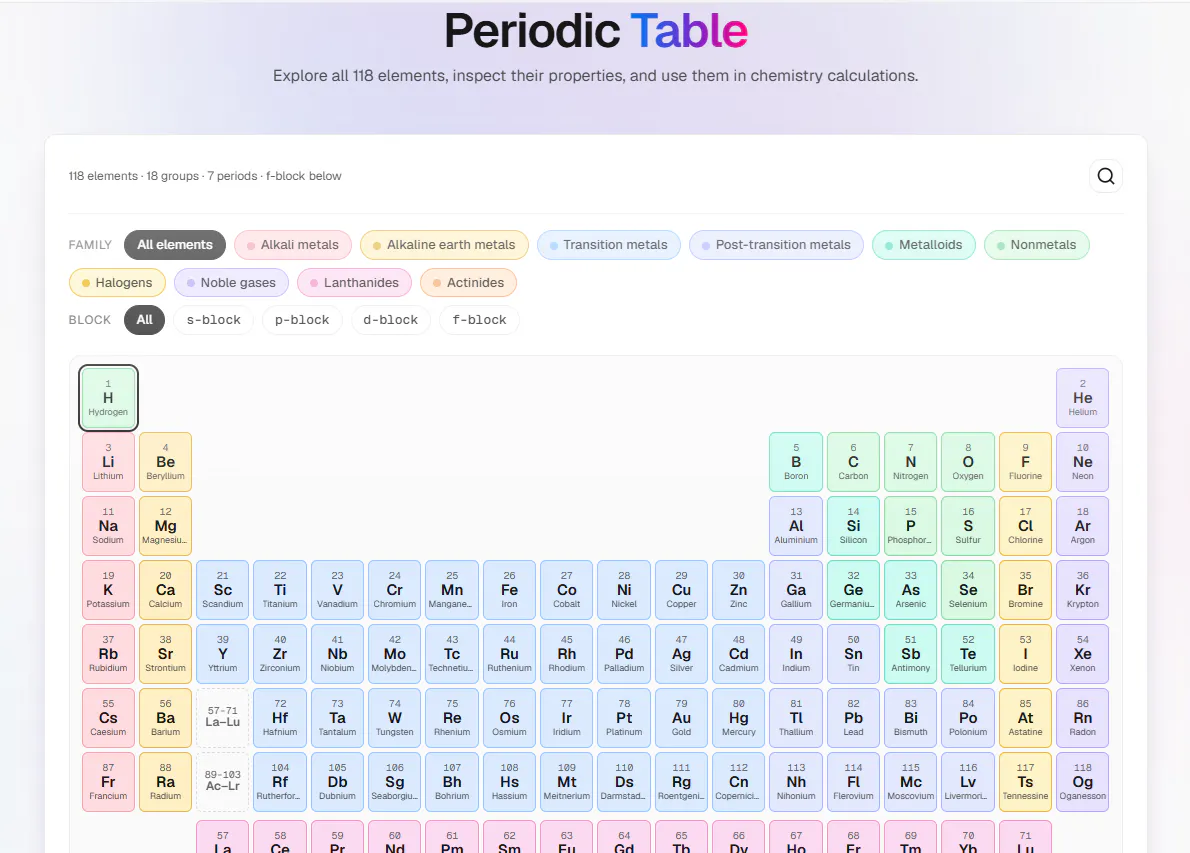Open the Helium element tile
Image resolution: width=1190 pixels, height=853 pixels.
click(1082, 398)
